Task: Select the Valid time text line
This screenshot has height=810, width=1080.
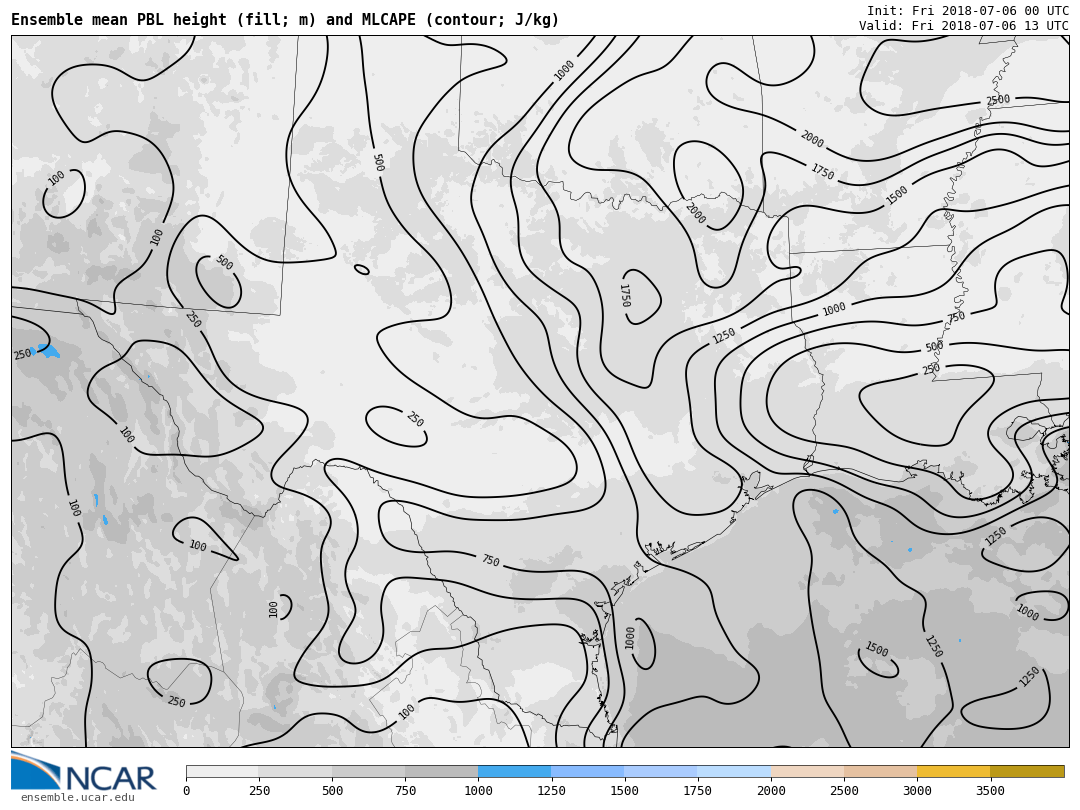Action: tap(963, 26)
